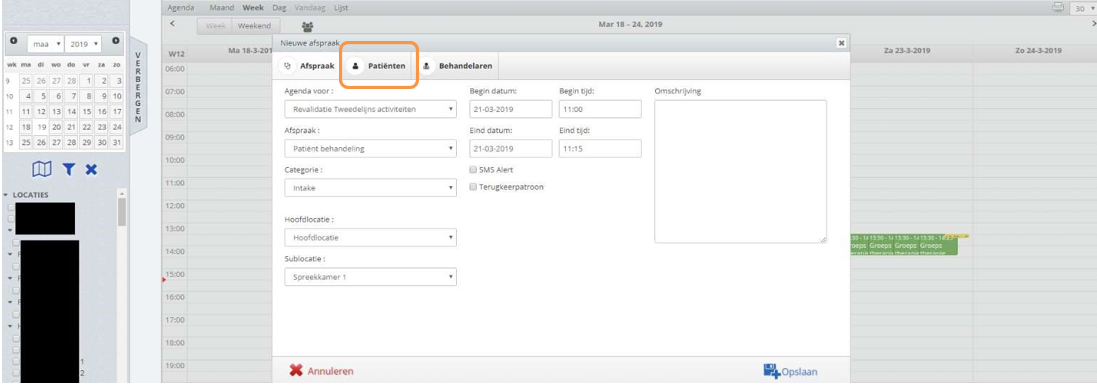Enable the Terugkeerpatroon checkbox

tap(474, 187)
